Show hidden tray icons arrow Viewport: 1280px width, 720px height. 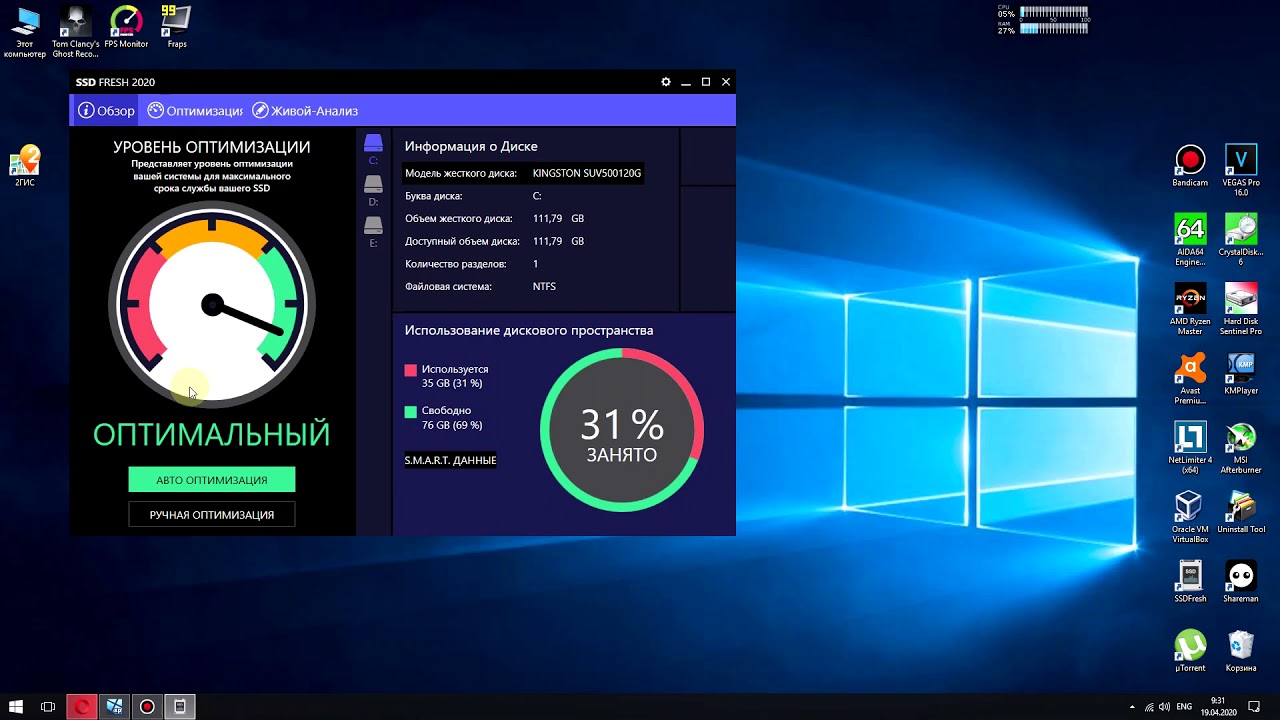pyautogui.click(x=1132, y=707)
